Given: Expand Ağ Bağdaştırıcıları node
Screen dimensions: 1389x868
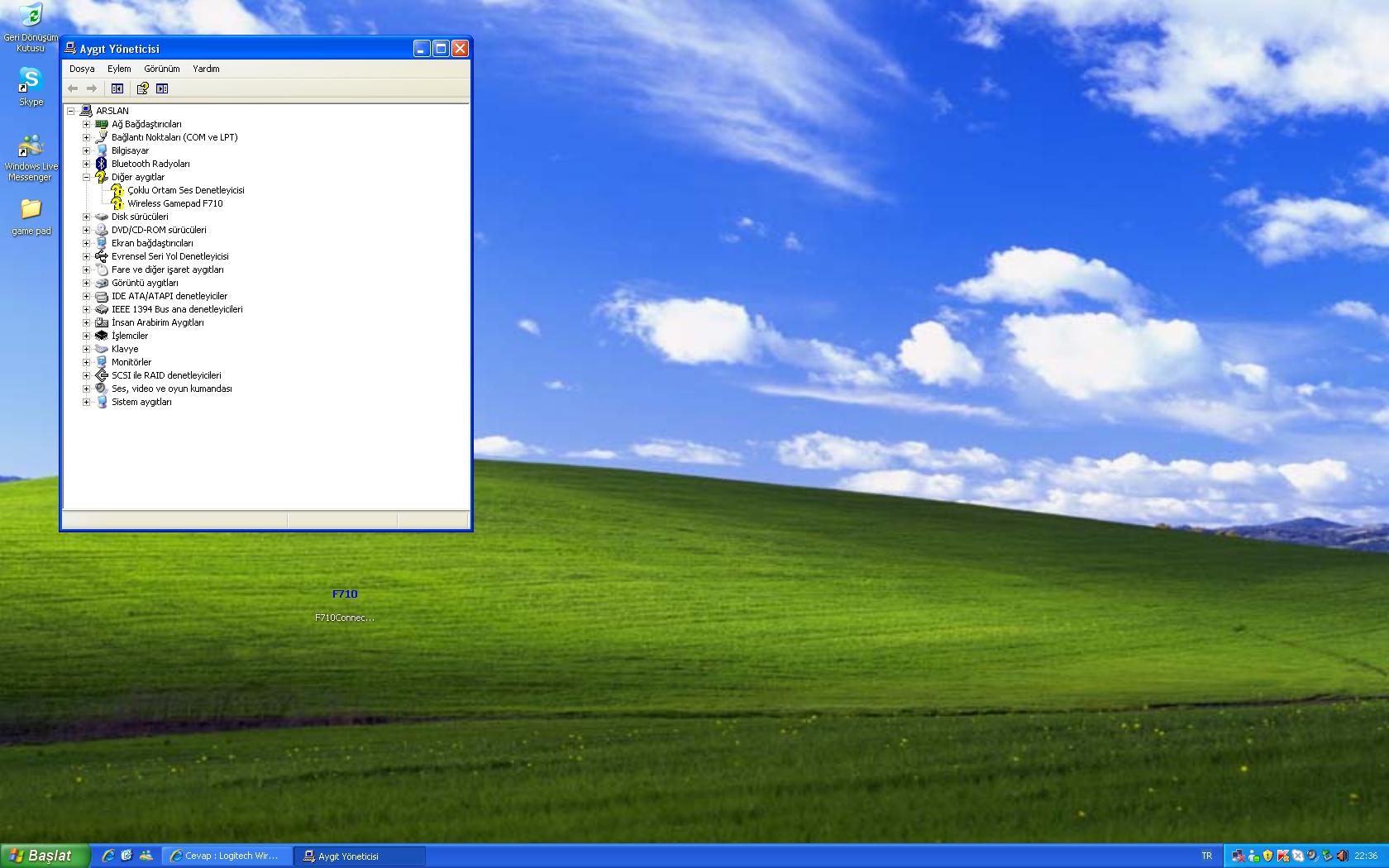Looking at the screenshot, I should pyautogui.click(x=86, y=124).
